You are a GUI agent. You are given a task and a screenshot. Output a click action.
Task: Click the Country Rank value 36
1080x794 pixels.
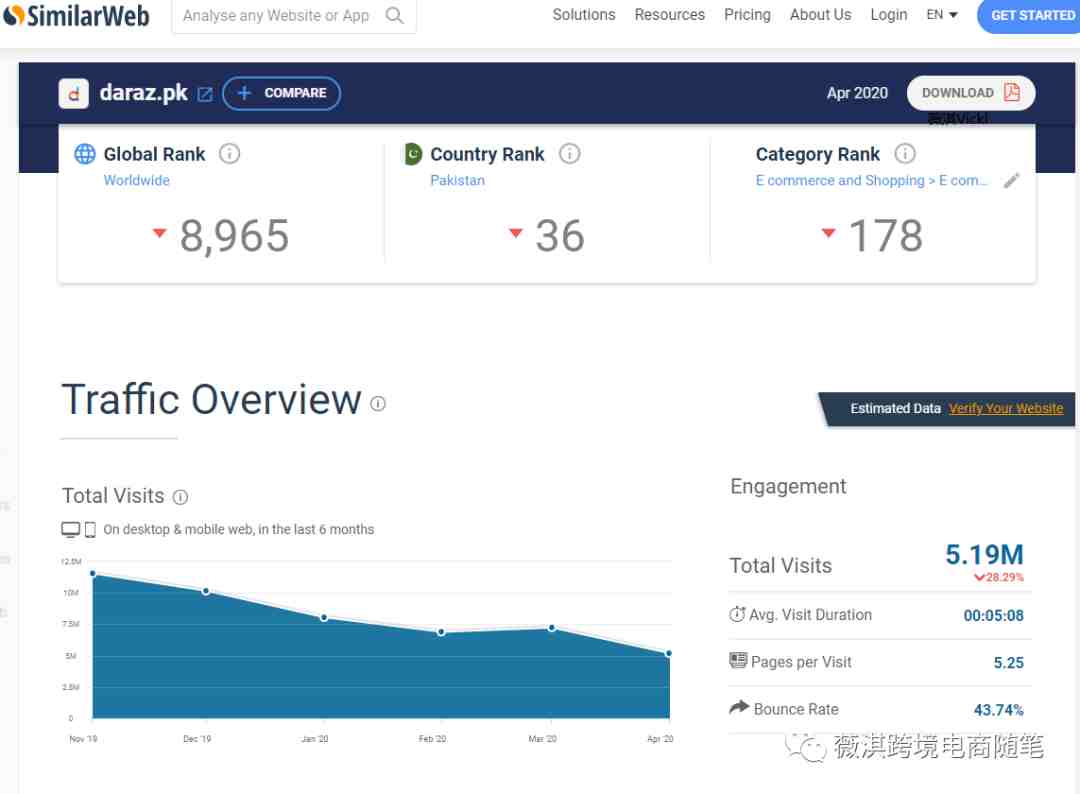coord(560,236)
